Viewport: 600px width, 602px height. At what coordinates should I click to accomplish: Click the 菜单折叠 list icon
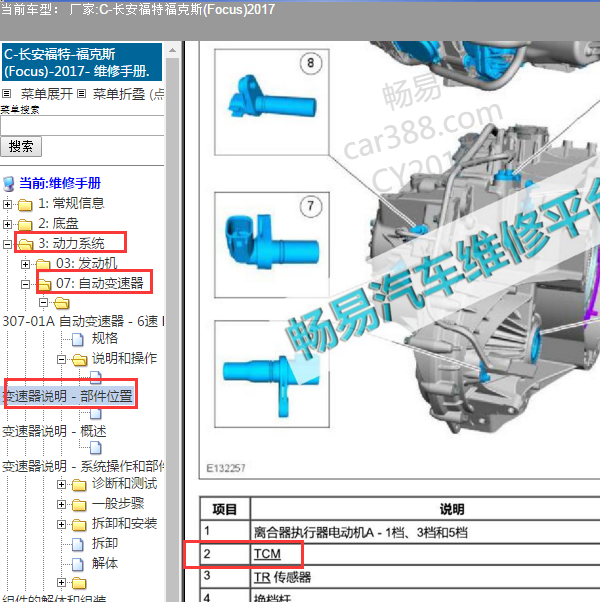coord(81,93)
